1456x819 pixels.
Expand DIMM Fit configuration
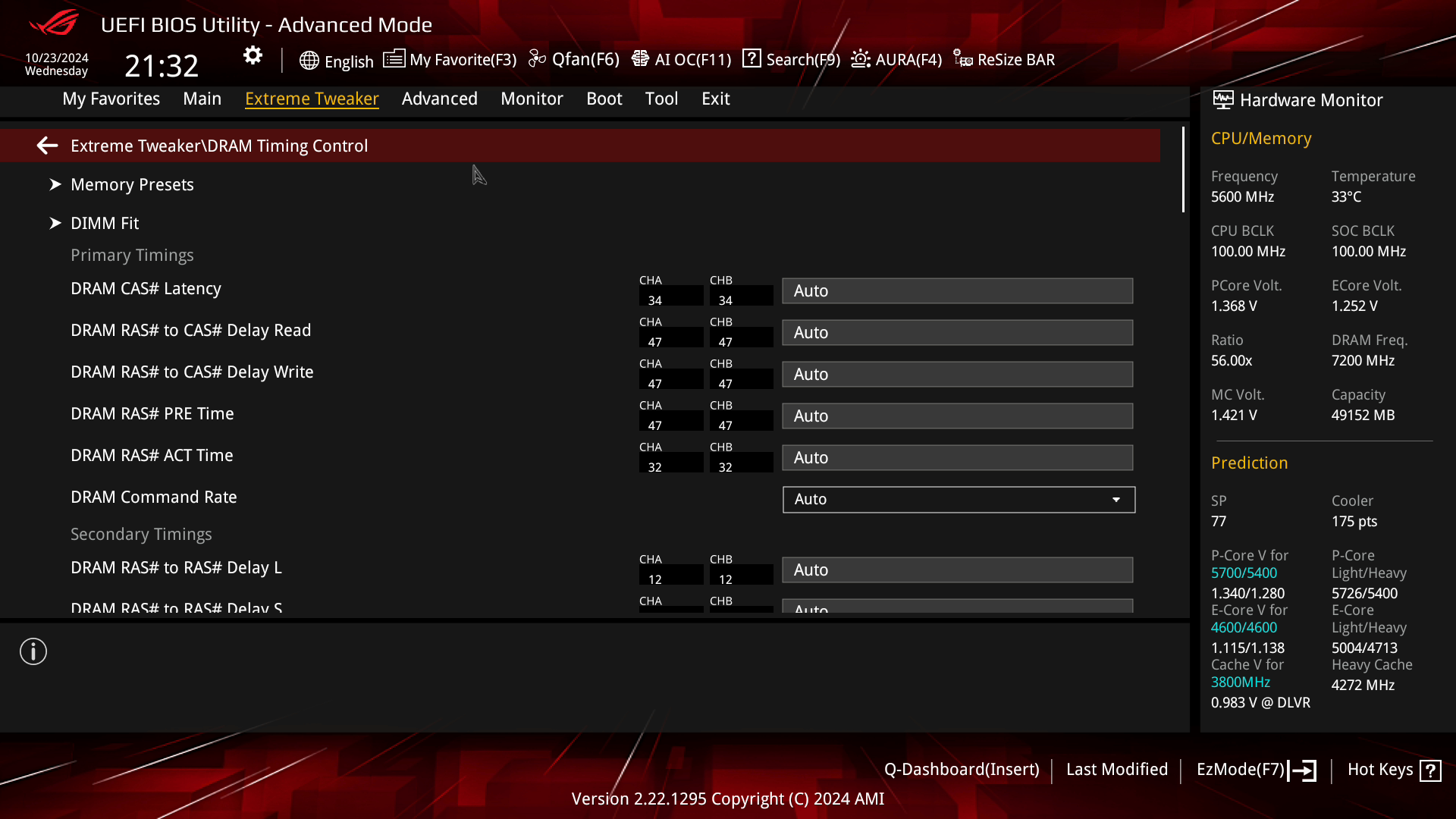[x=104, y=223]
